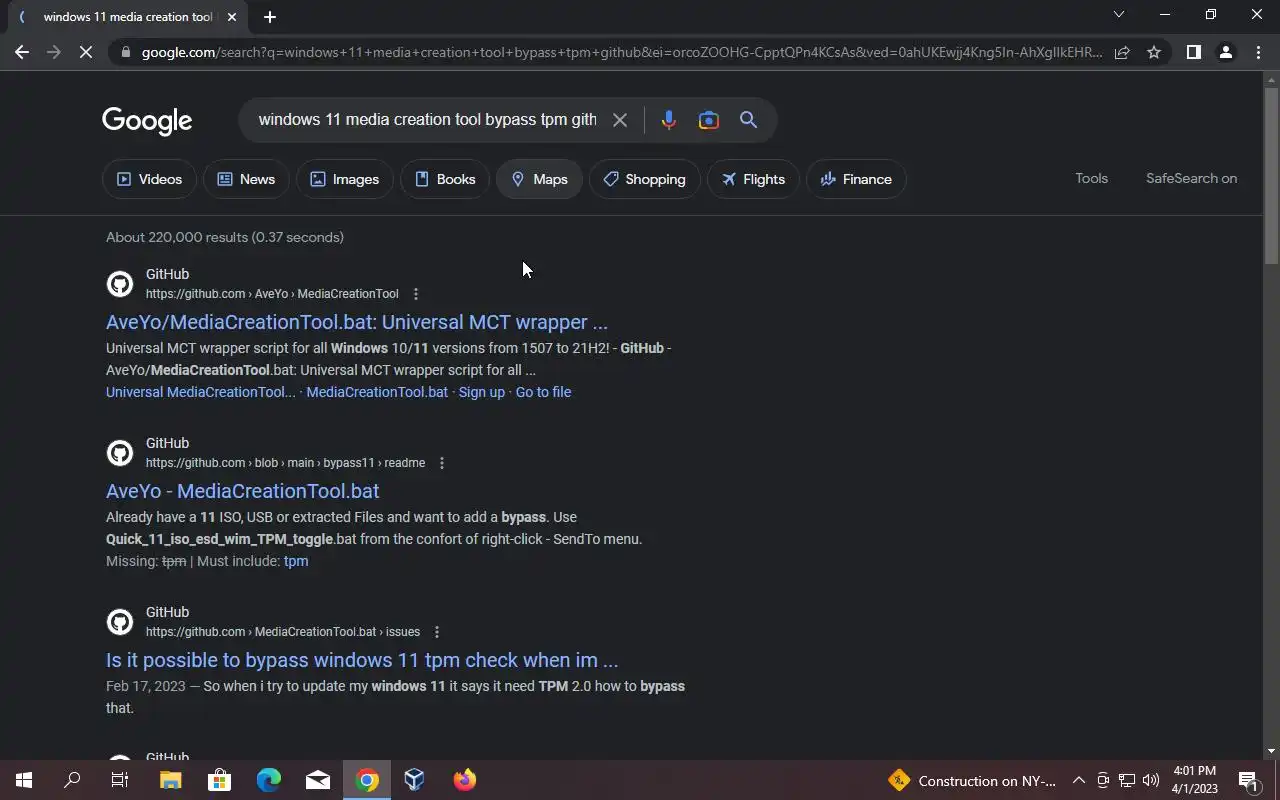
Task: Share this page icon in address bar
Action: 1122,52
